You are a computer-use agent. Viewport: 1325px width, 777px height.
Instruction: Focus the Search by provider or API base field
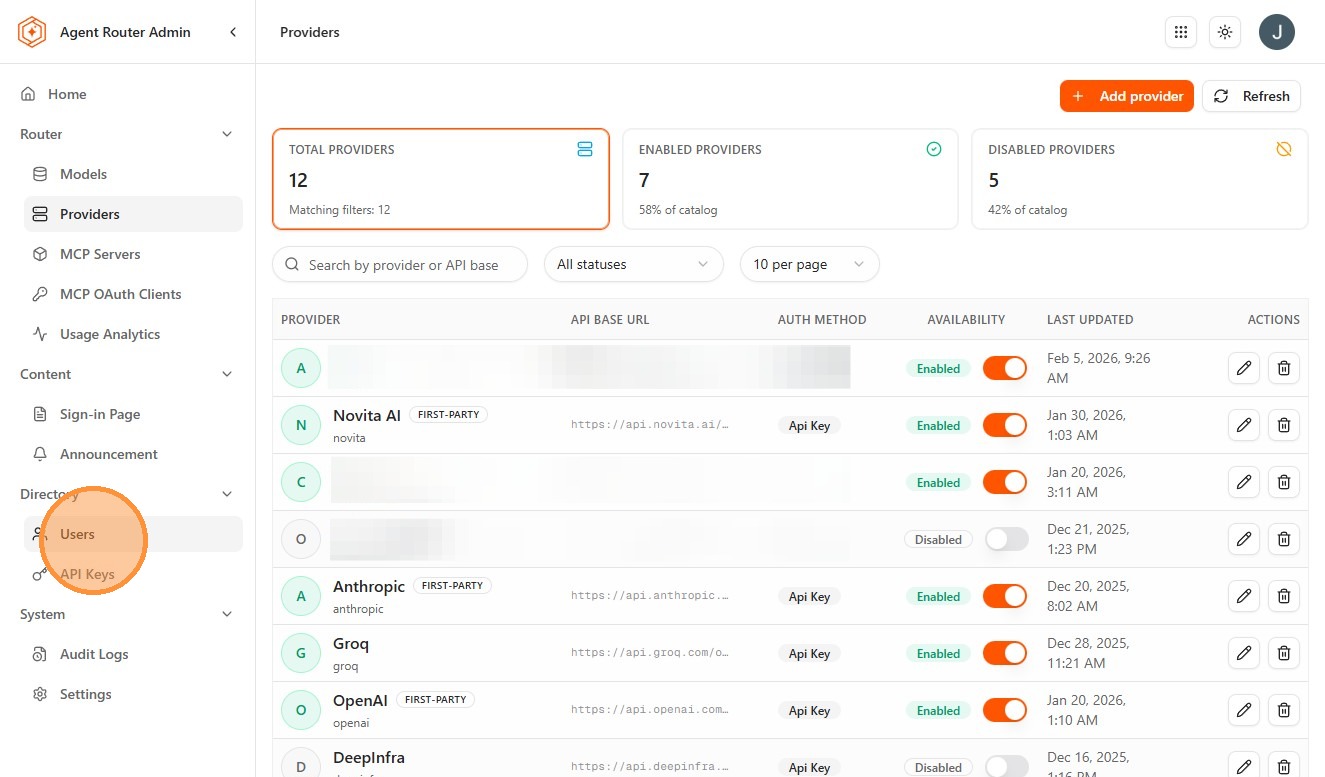400,264
